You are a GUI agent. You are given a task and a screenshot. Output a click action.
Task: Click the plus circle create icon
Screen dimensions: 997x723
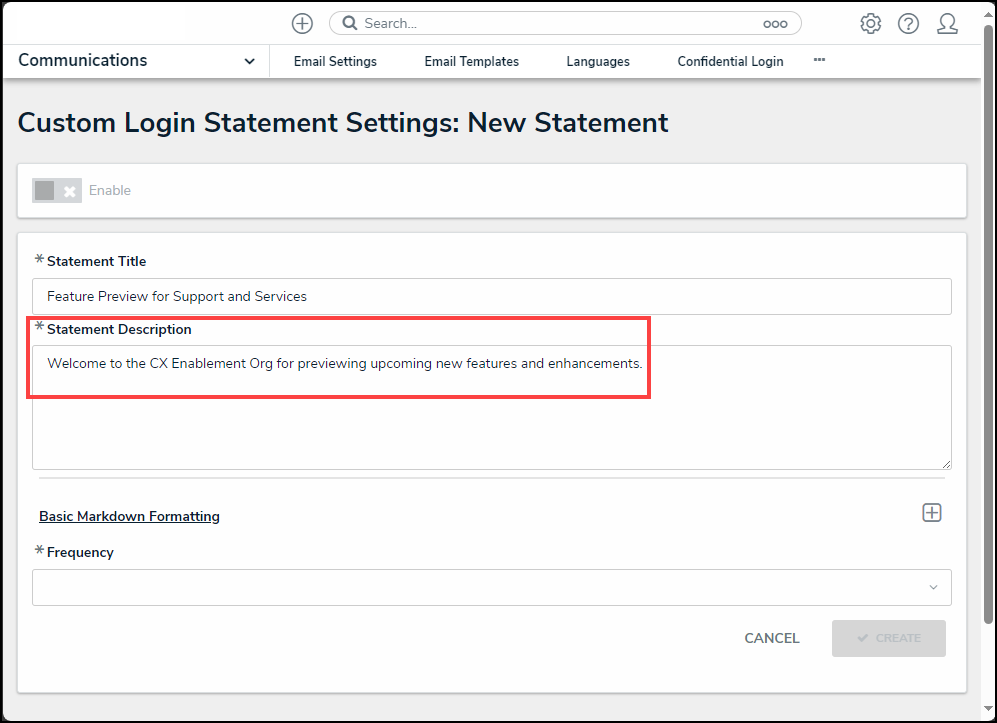pos(302,23)
